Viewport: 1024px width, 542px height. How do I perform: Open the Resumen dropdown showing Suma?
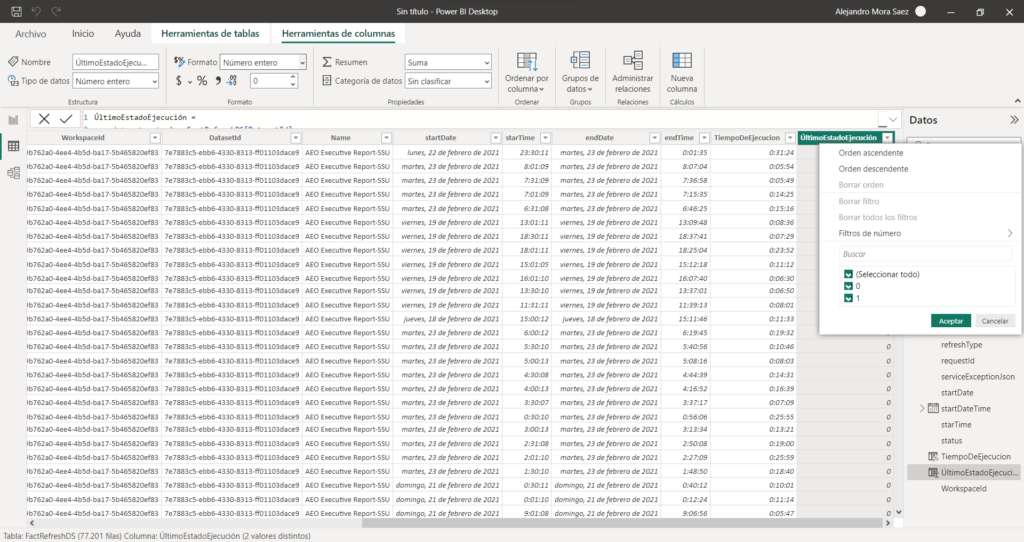coord(447,62)
